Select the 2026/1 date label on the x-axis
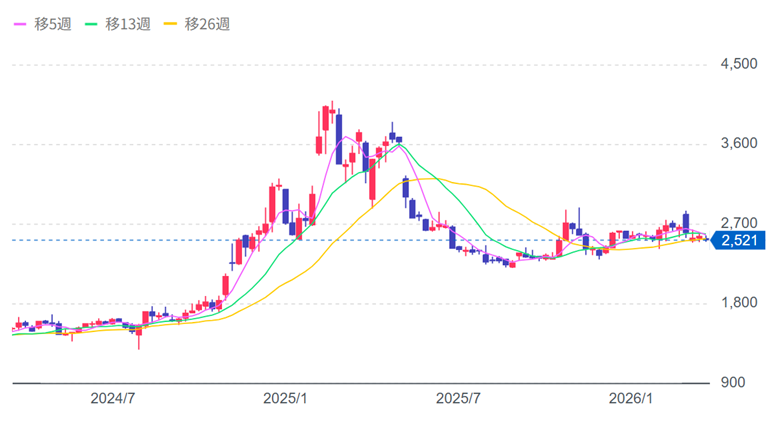782x426 pixels. tap(633, 398)
